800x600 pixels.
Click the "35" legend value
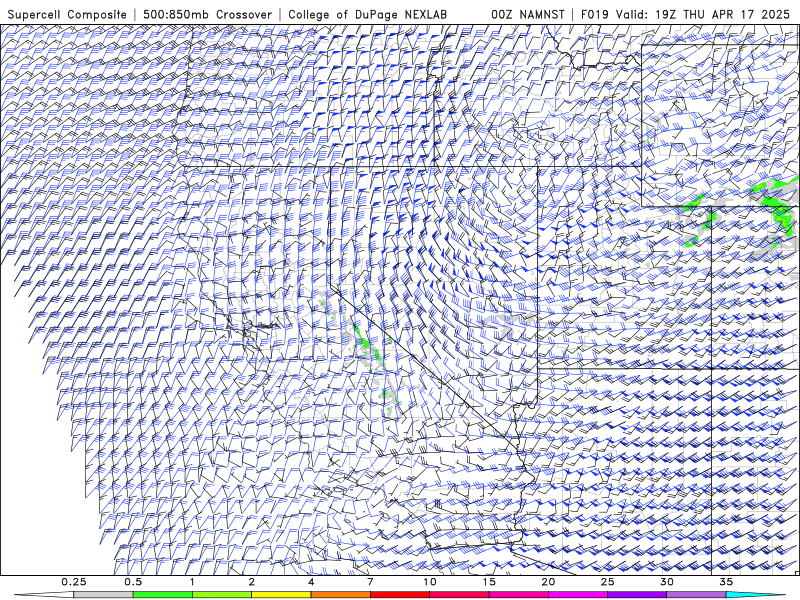click(726, 582)
